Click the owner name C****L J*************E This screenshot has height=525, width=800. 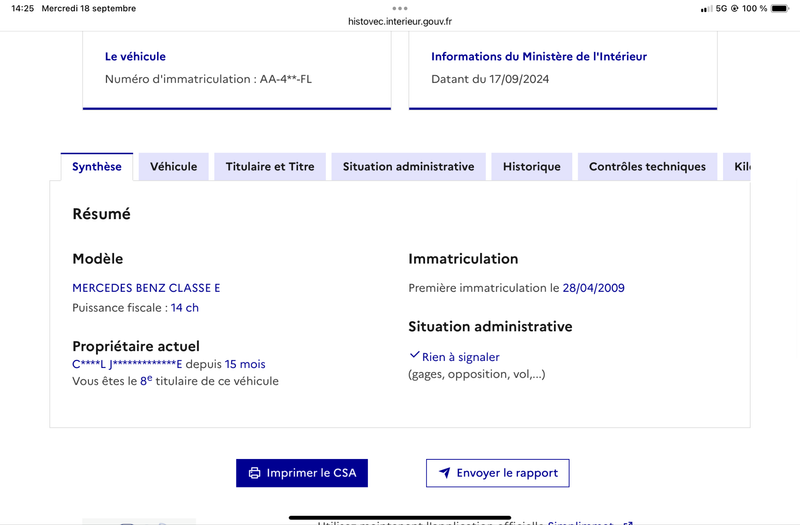pos(127,364)
